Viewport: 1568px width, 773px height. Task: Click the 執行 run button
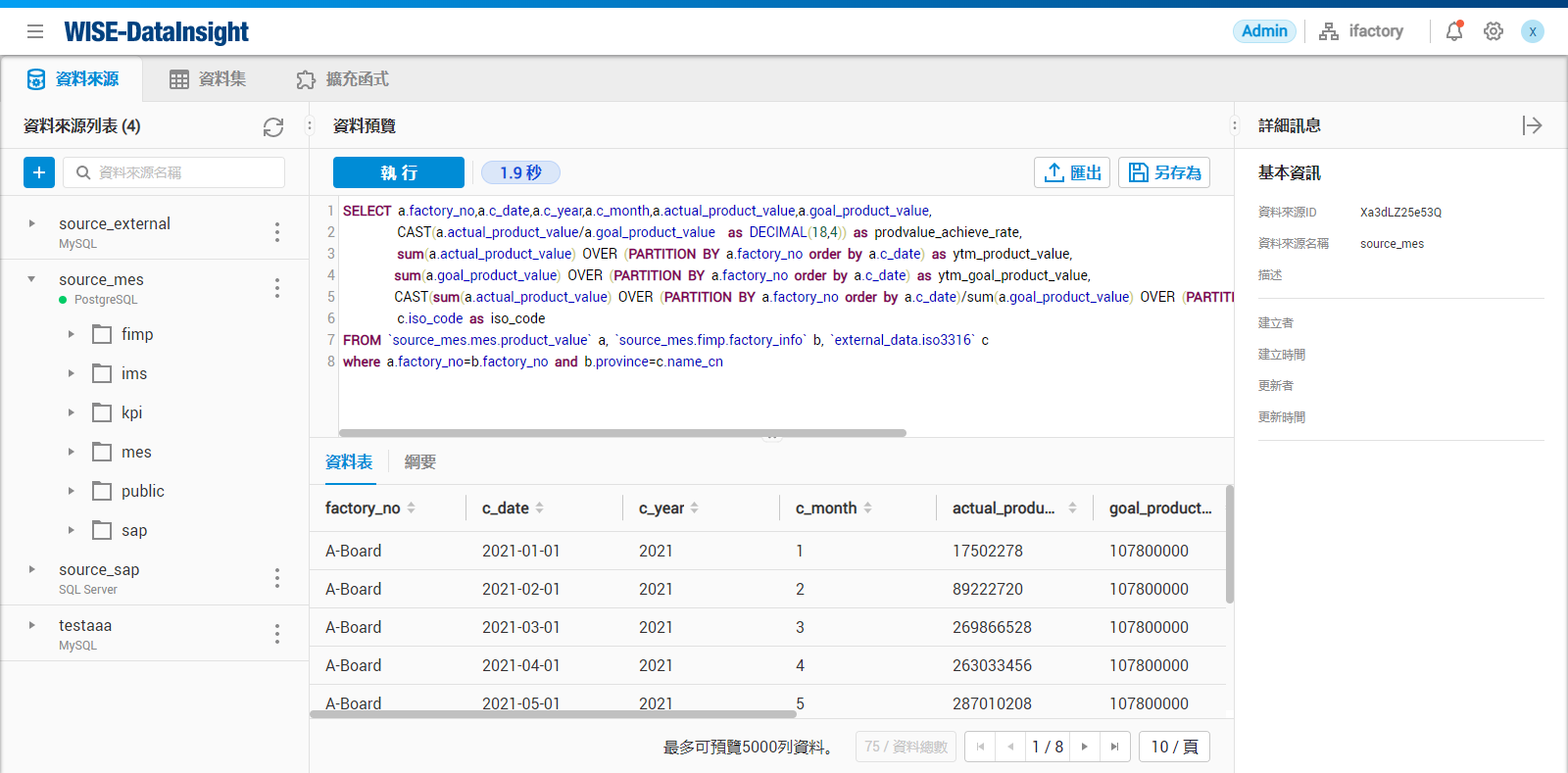[399, 172]
